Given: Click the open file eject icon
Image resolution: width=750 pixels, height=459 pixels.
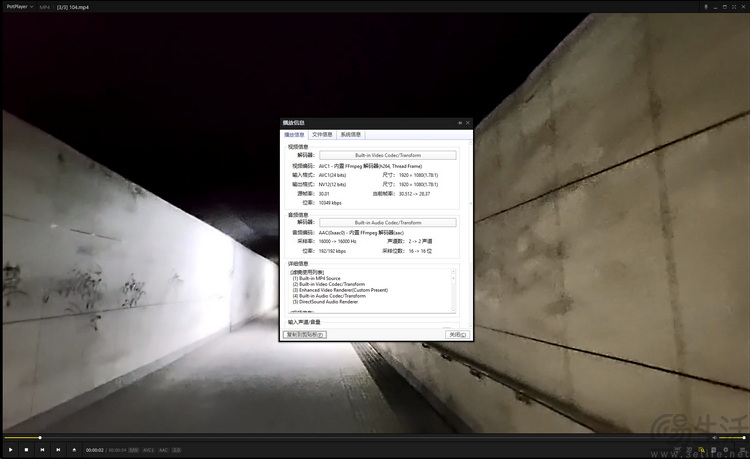Looking at the screenshot, I should click(74, 450).
